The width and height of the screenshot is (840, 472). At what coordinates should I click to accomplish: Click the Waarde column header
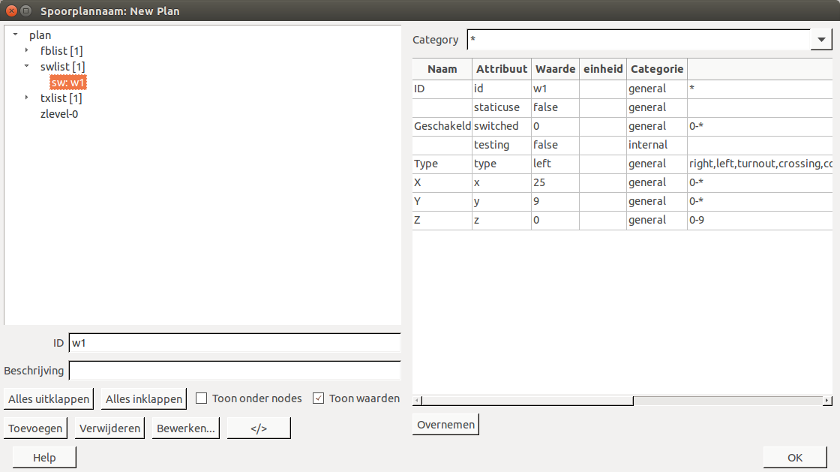click(x=555, y=69)
